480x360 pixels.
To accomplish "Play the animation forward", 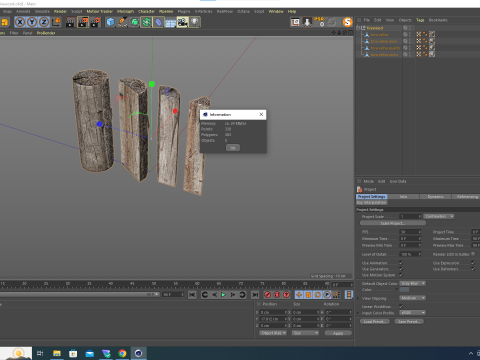I will [224, 295].
